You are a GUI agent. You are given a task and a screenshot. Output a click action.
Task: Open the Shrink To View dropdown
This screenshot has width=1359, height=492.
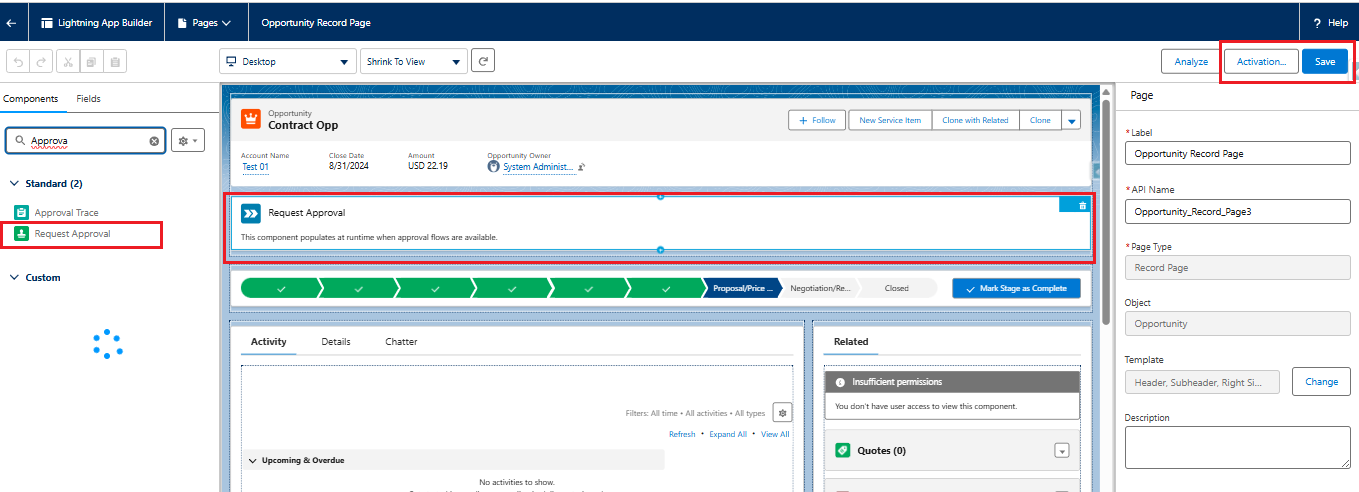click(413, 62)
